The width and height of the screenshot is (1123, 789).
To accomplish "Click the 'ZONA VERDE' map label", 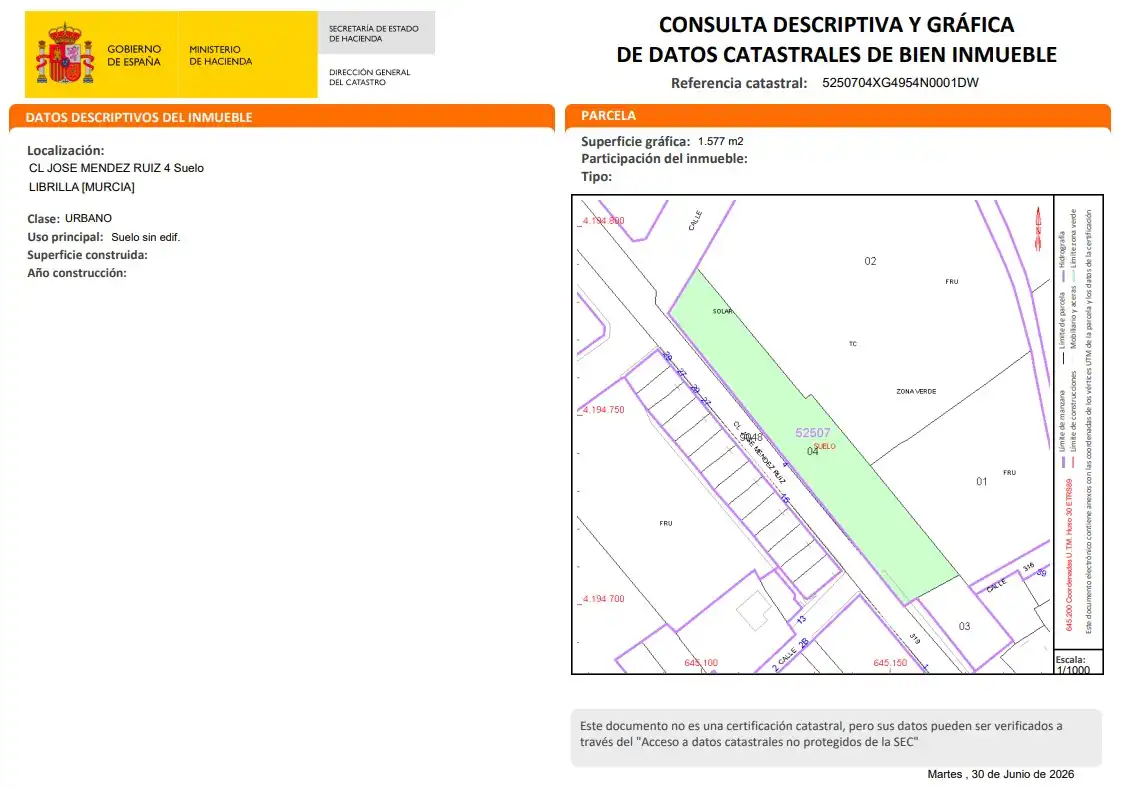I will click(916, 392).
